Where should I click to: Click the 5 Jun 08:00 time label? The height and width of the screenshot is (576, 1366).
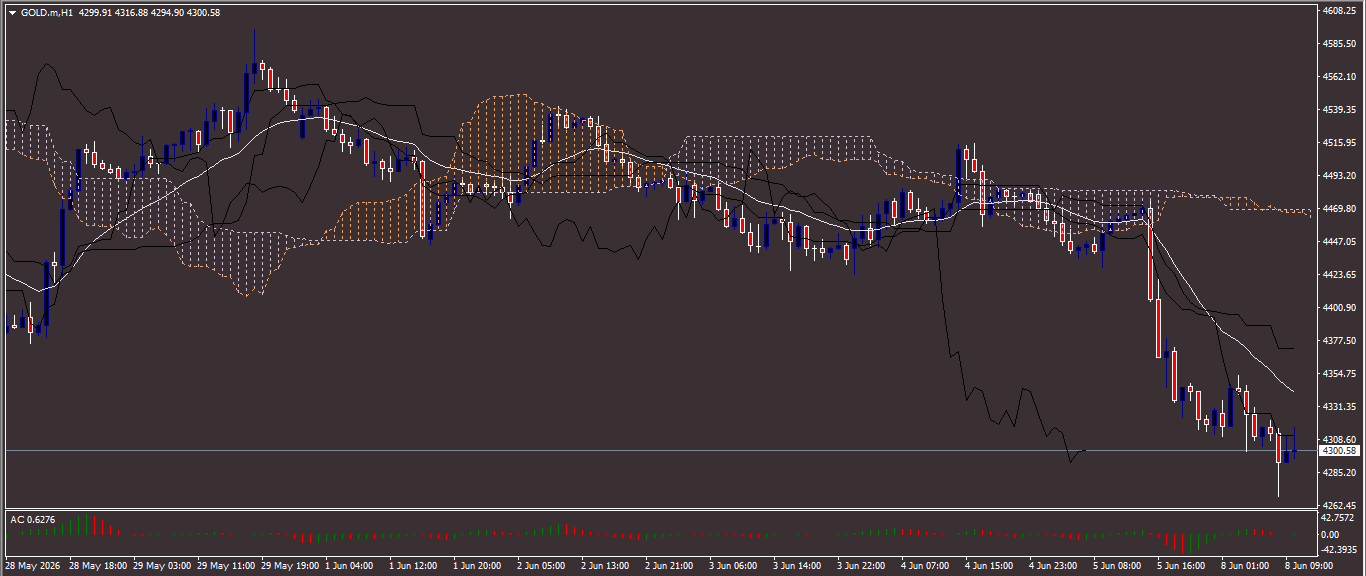tap(1118, 566)
